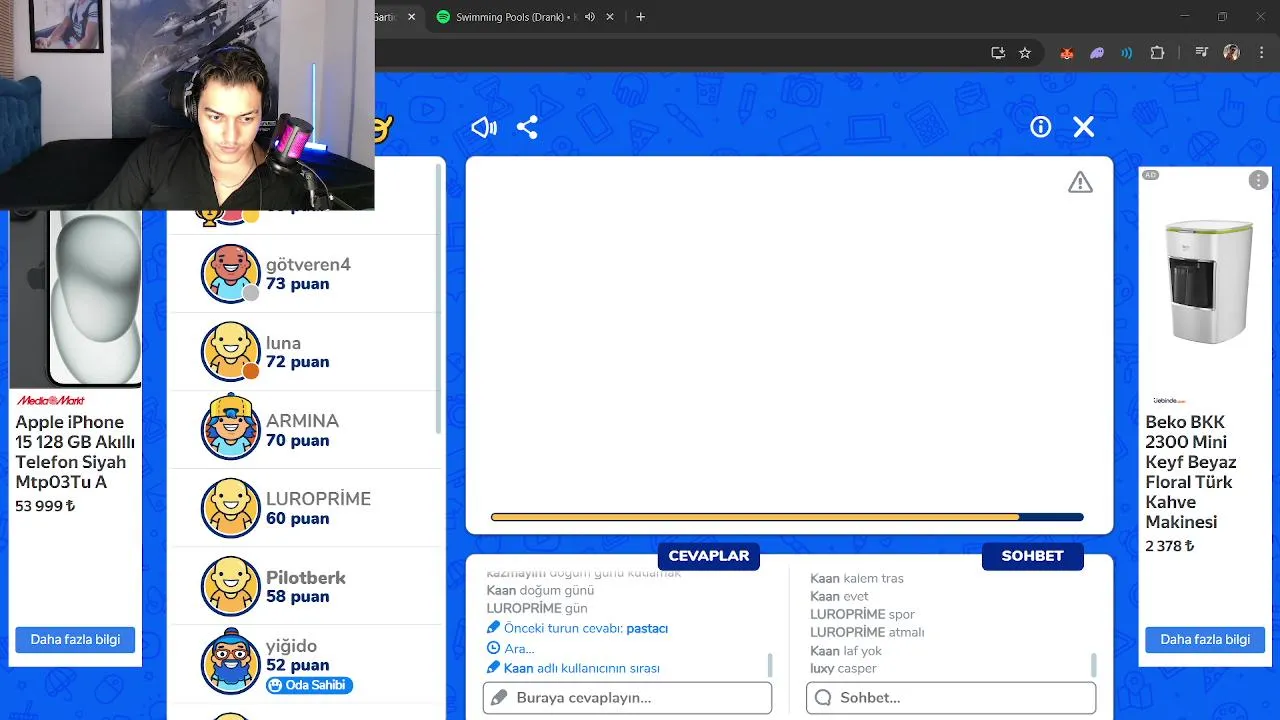Image resolution: width=1280 pixels, height=720 pixels.
Task: Click the chat message 'Kaan kalem tras'
Action: 857,578
